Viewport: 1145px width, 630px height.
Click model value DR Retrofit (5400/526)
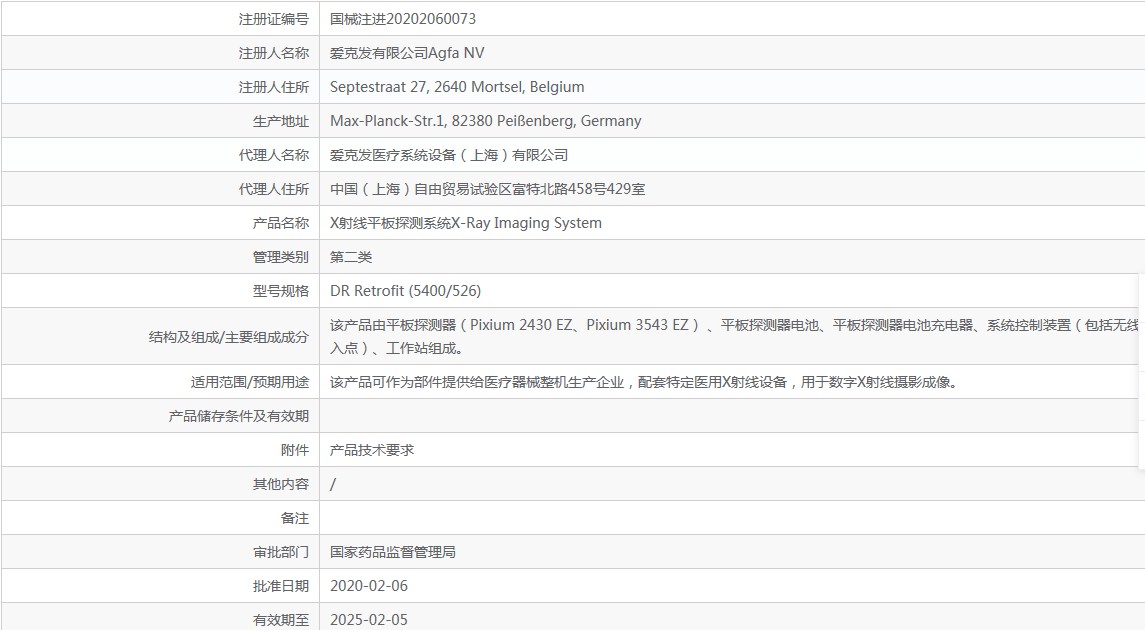(405, 291)
